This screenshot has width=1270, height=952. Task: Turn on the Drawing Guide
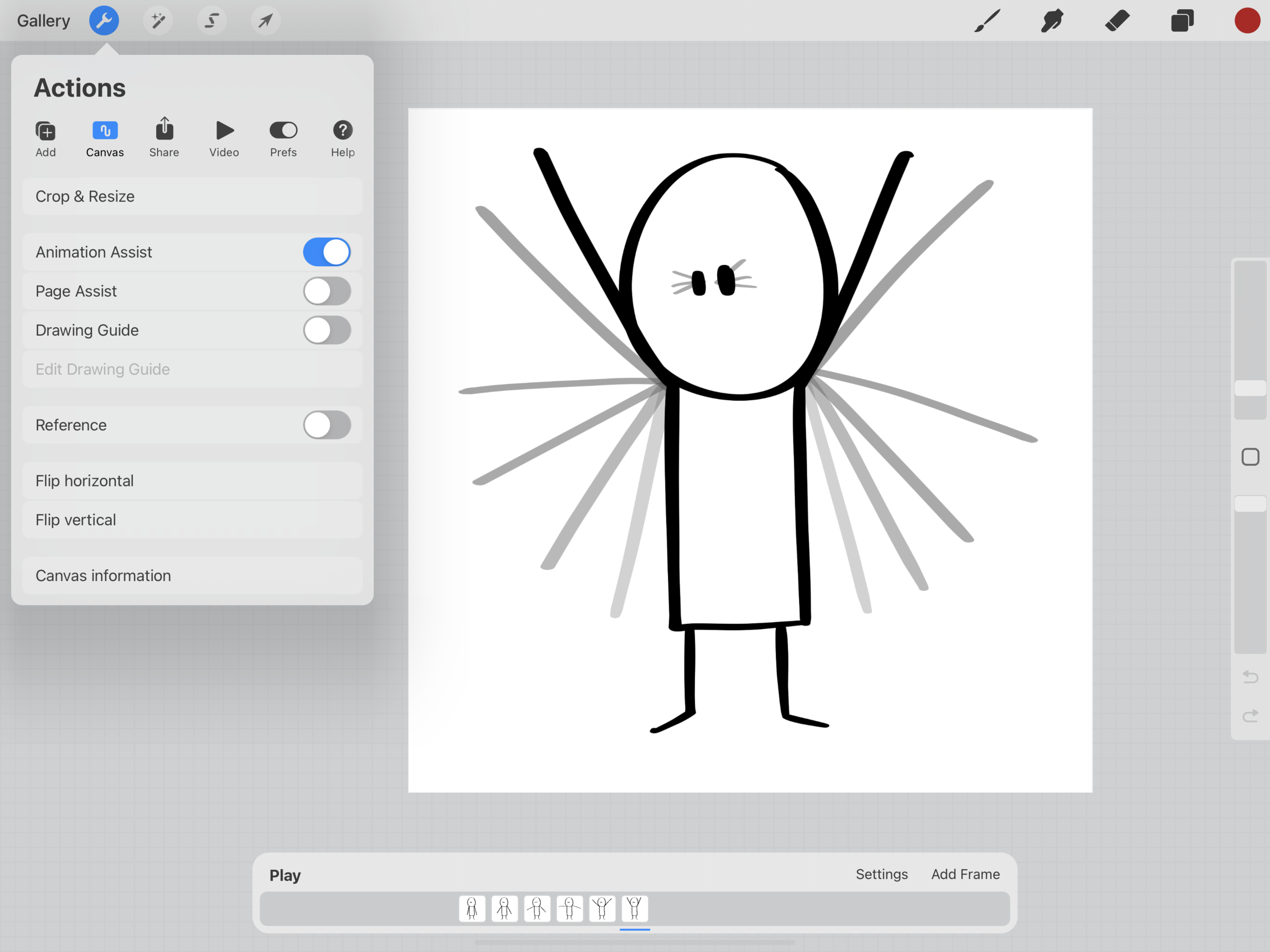pos(327,330)
